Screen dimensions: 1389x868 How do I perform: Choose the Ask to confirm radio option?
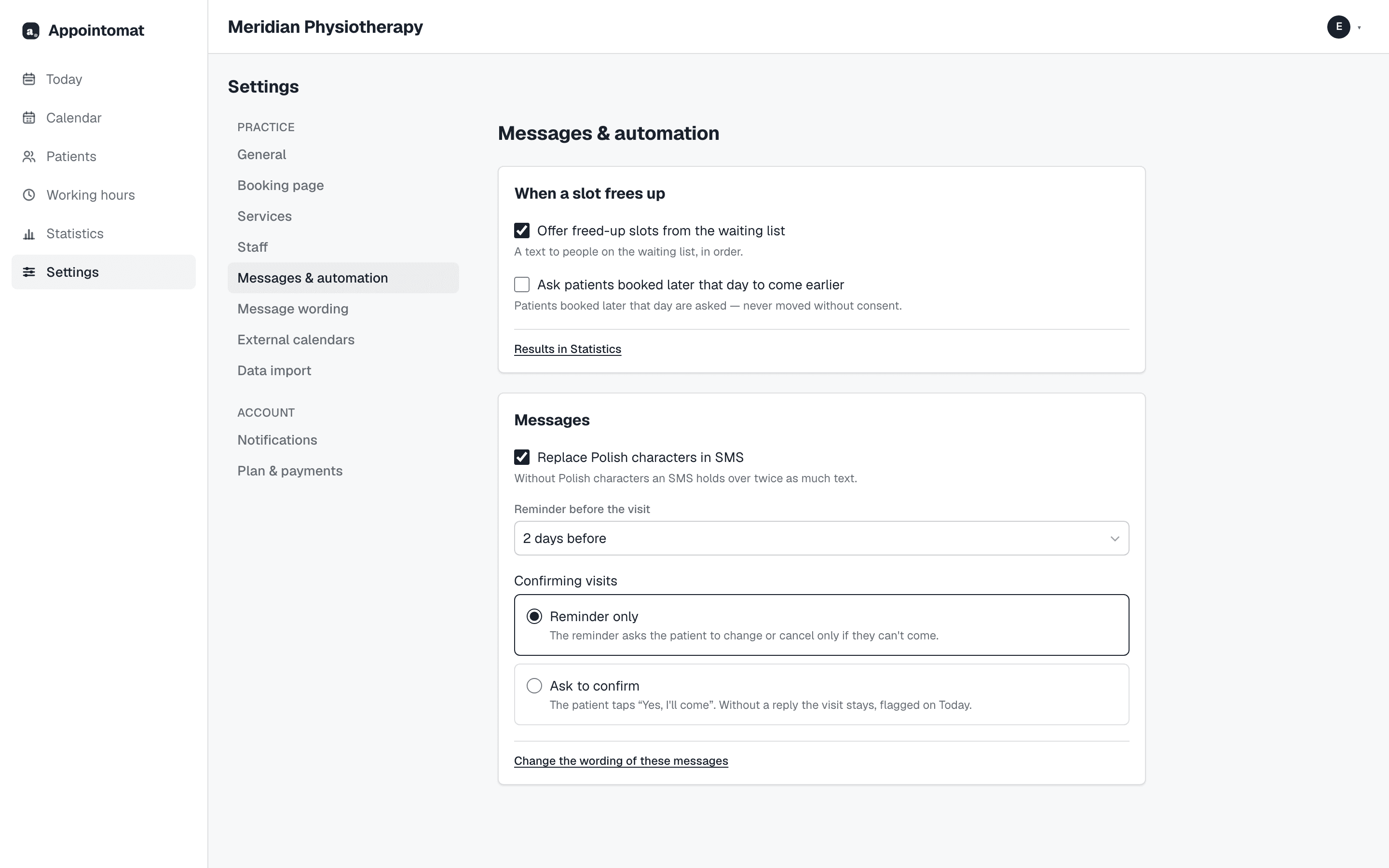[x=534, y=686]
